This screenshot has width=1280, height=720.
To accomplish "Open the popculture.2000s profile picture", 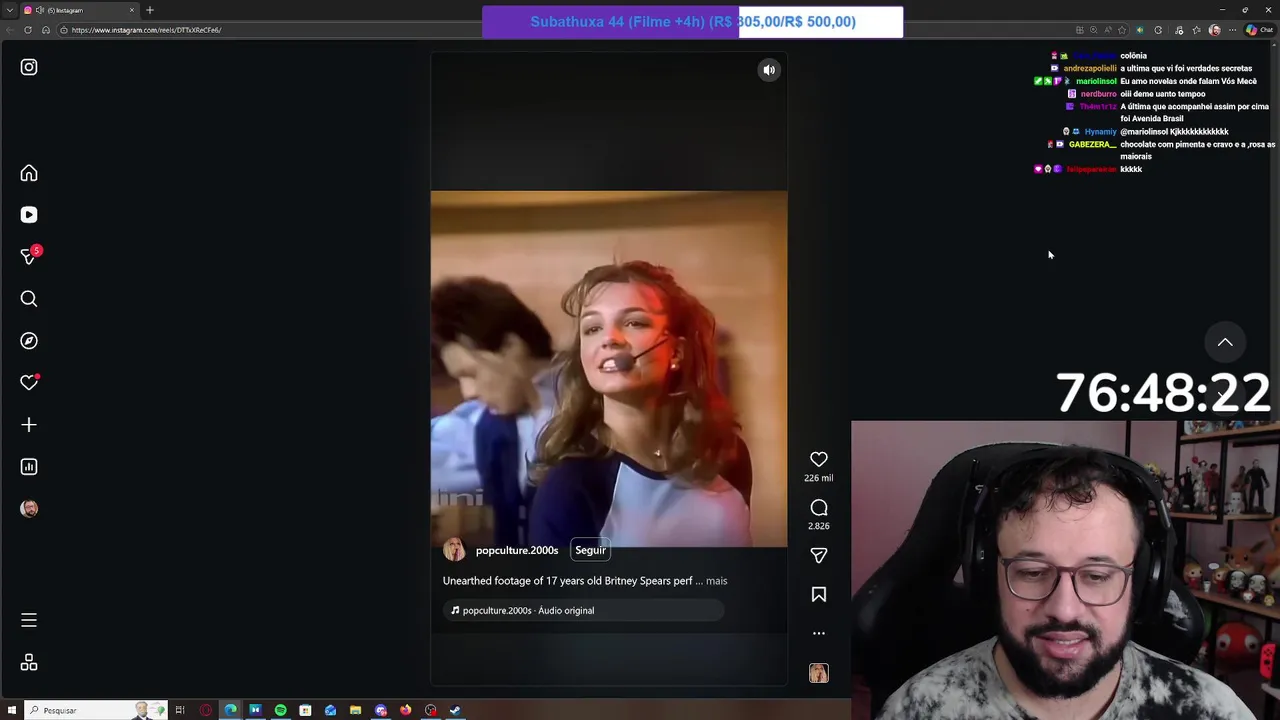I will coord(454,550).
